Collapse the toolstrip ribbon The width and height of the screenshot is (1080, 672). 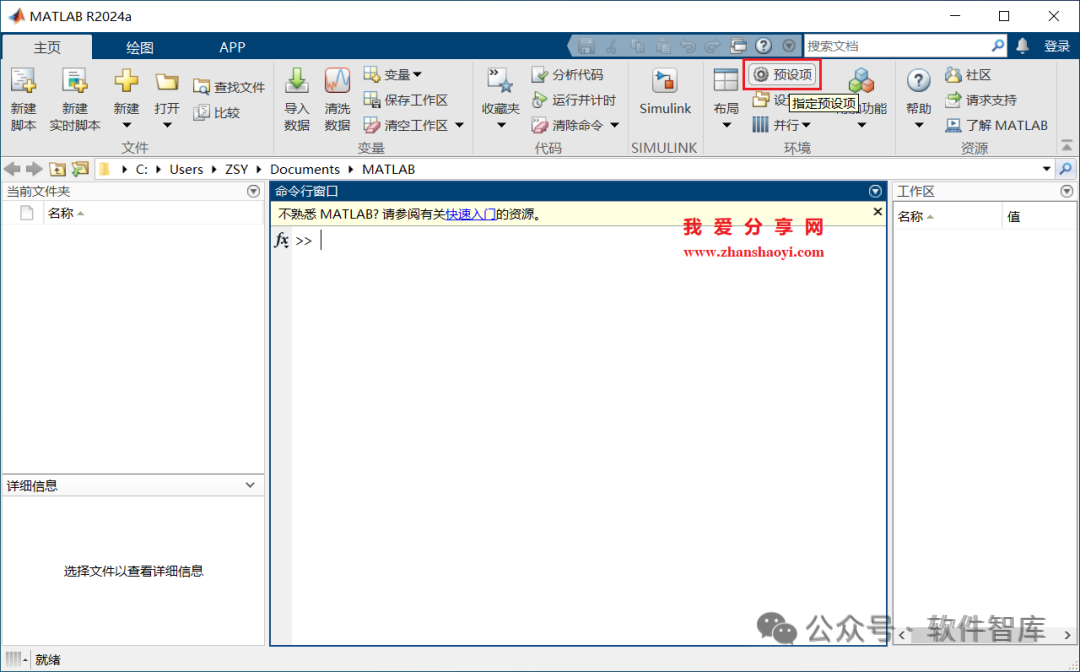tap(1066, 145)
